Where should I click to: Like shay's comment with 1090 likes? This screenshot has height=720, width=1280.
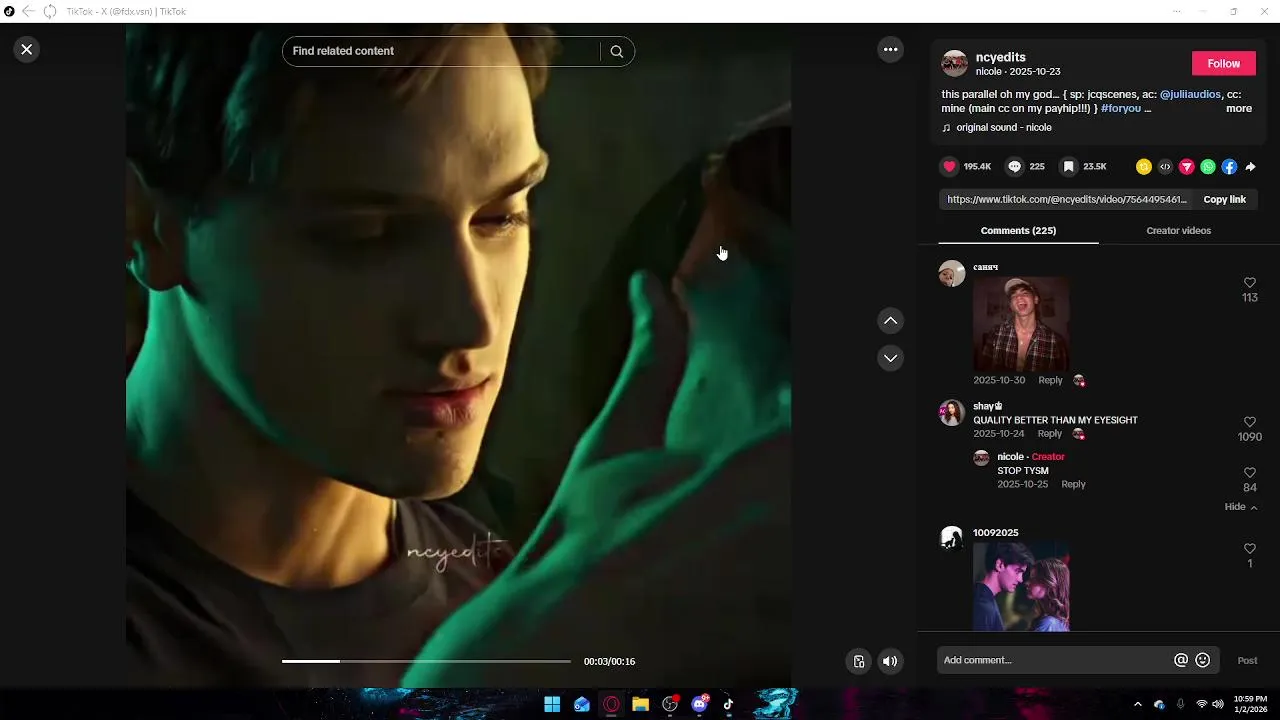[x=1249, y=422]
